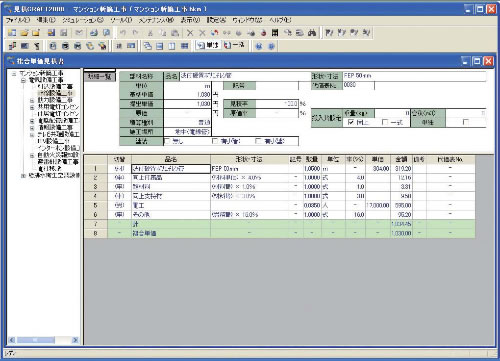Collapse the 電気設備工事 tree node
The image size is (500, 361).
click(23, 80)
